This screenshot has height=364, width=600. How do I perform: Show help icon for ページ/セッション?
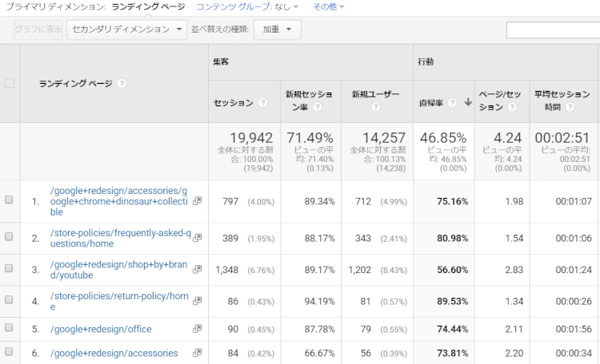512,107
